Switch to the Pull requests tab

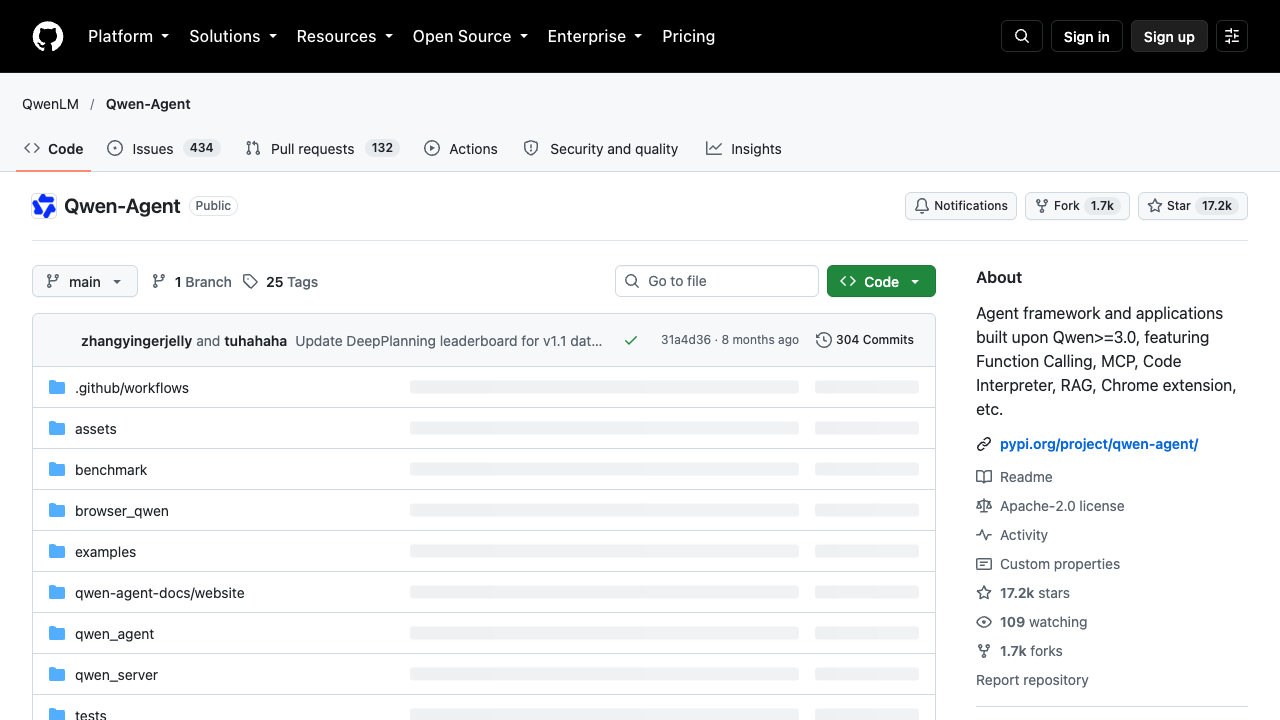coord(322,149)
